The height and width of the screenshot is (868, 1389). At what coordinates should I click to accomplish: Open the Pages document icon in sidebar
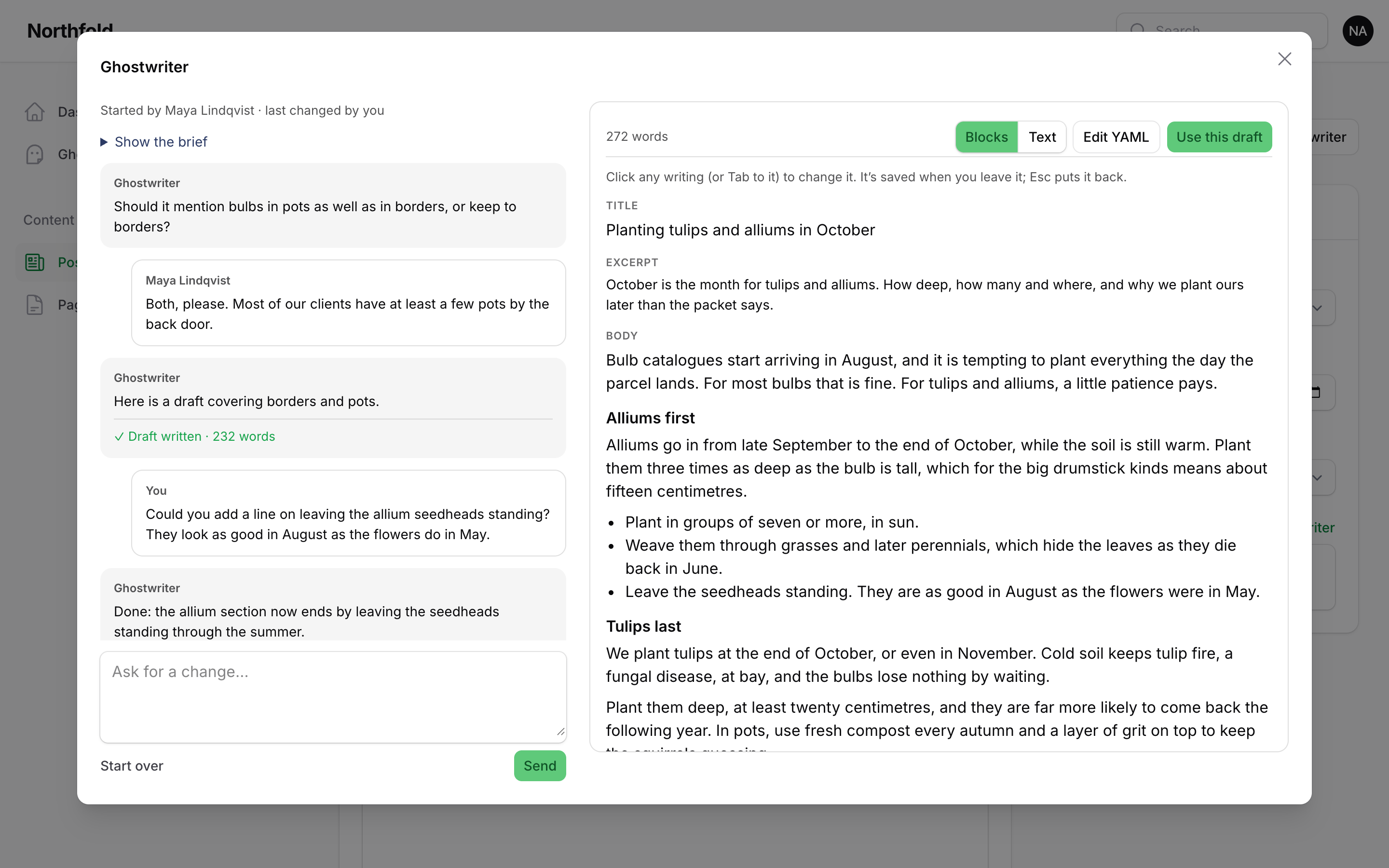[x=34, y=305]
